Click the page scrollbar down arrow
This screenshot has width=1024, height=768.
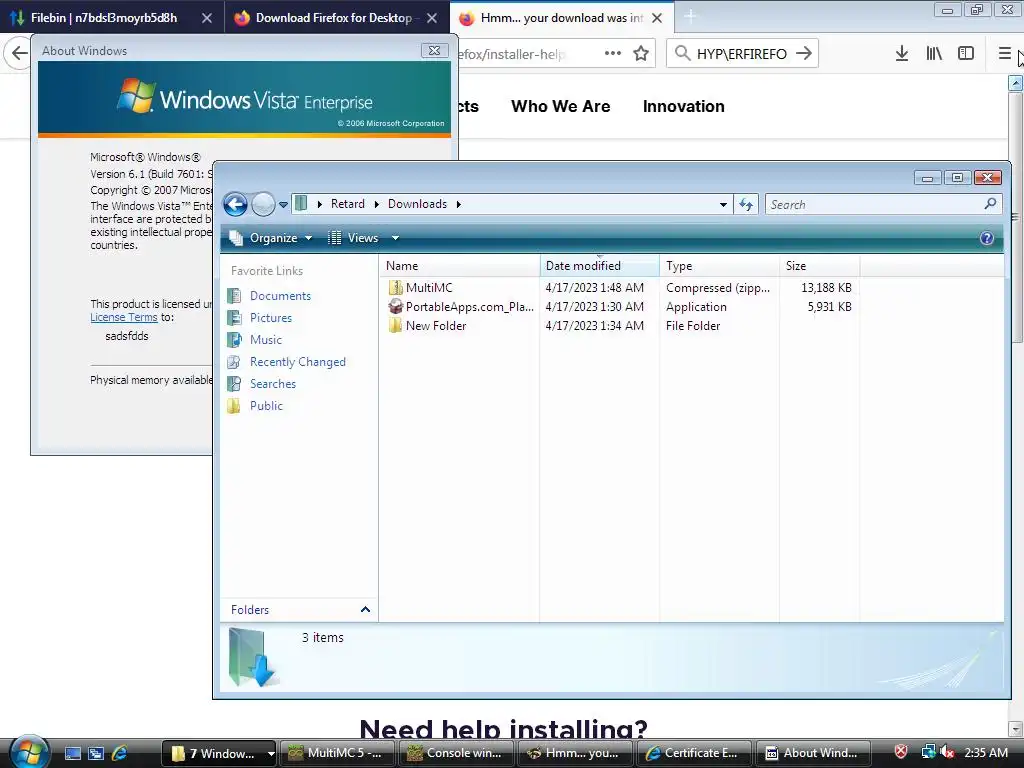click(x=1015, y=728)
